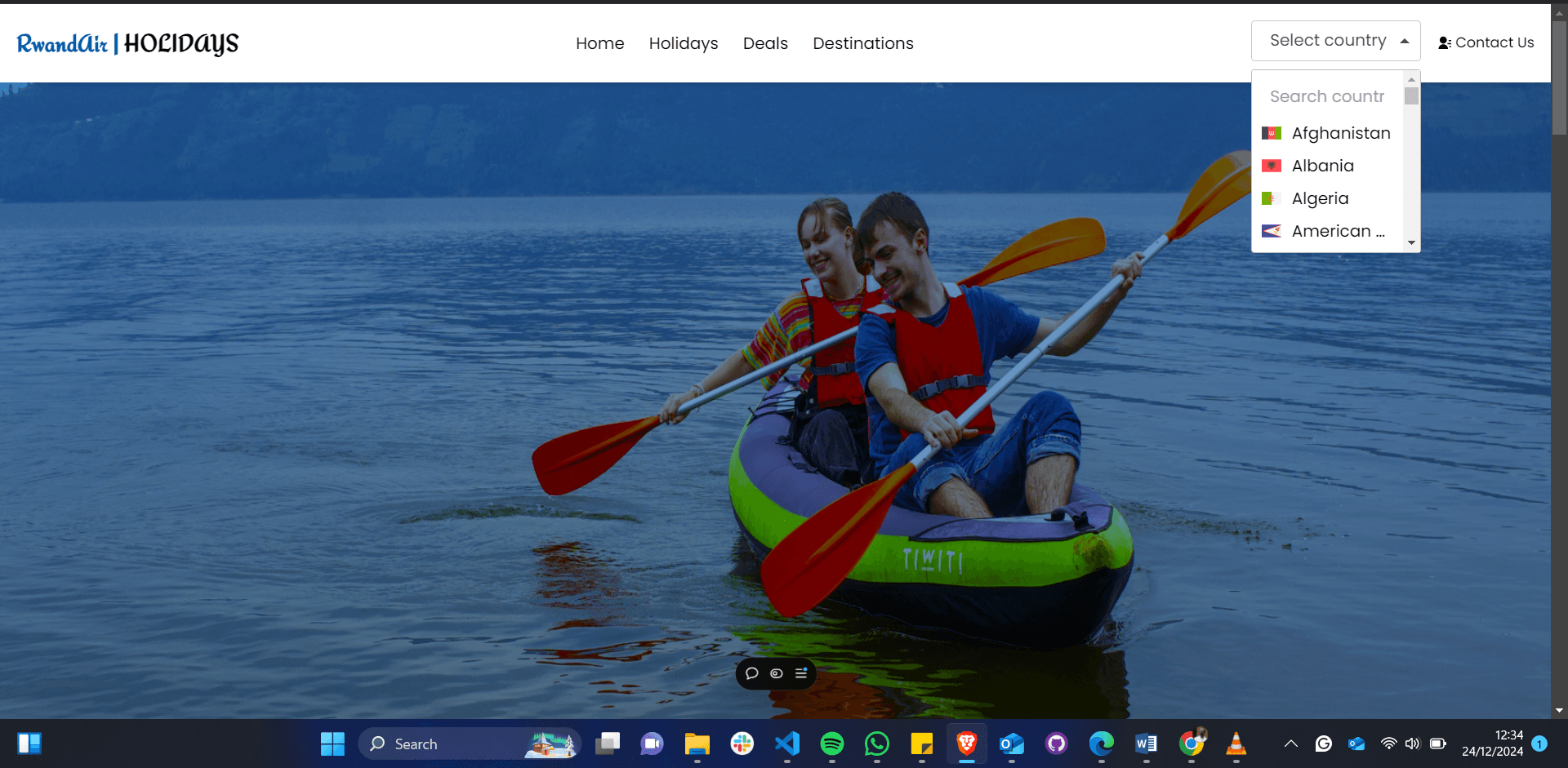This screenshot has width=1568, height=768.
Task: Choose Albania in the country list
Action: tap(1322, 166)
